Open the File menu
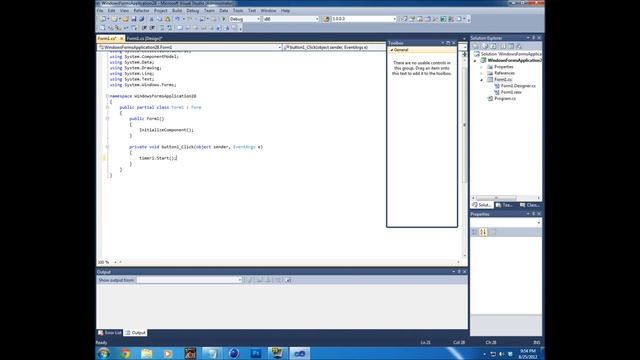This screenshot has height=360, width=640. [x=100, y=11]
